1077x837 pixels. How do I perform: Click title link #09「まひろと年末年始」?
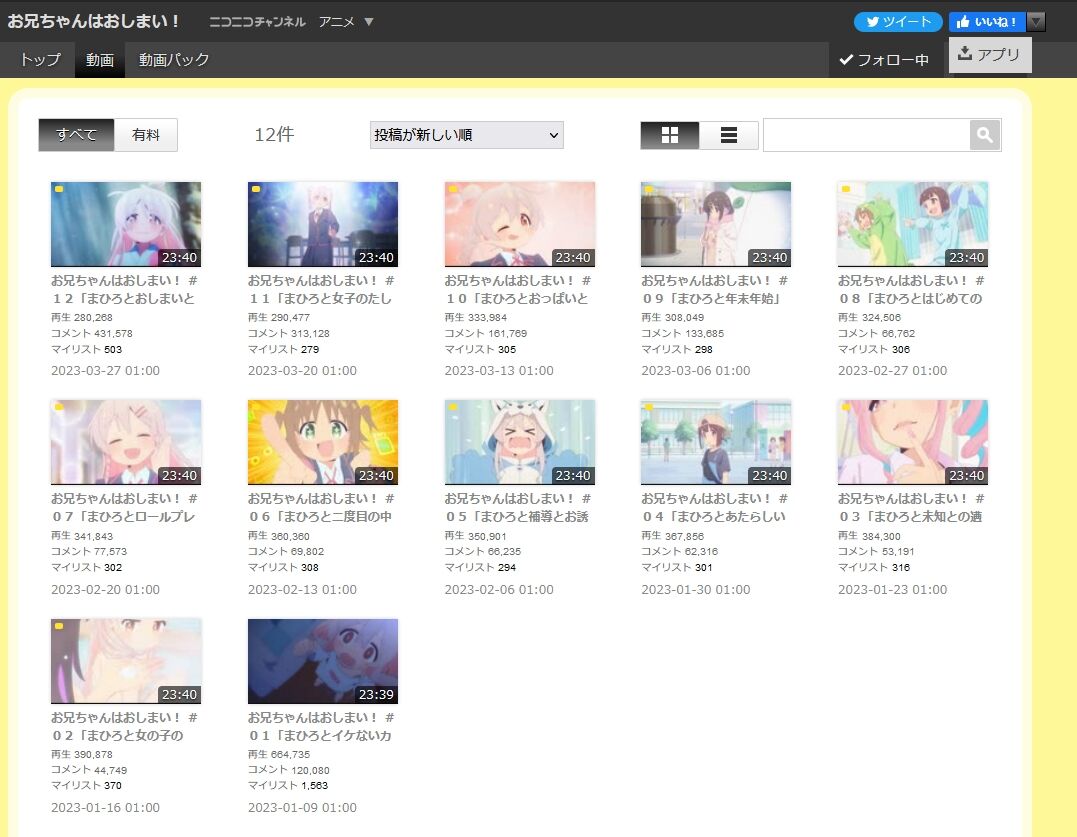click(714, 290)
